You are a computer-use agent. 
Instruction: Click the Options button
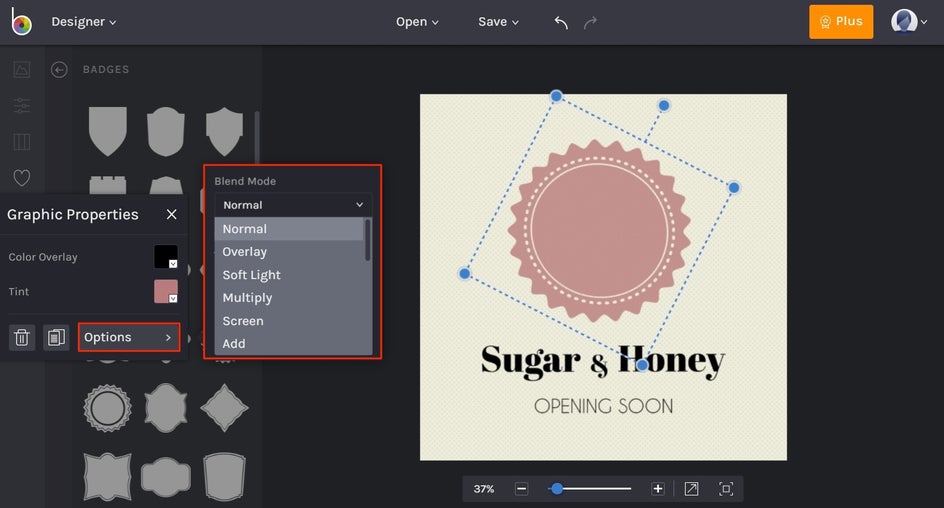point(129,337)
